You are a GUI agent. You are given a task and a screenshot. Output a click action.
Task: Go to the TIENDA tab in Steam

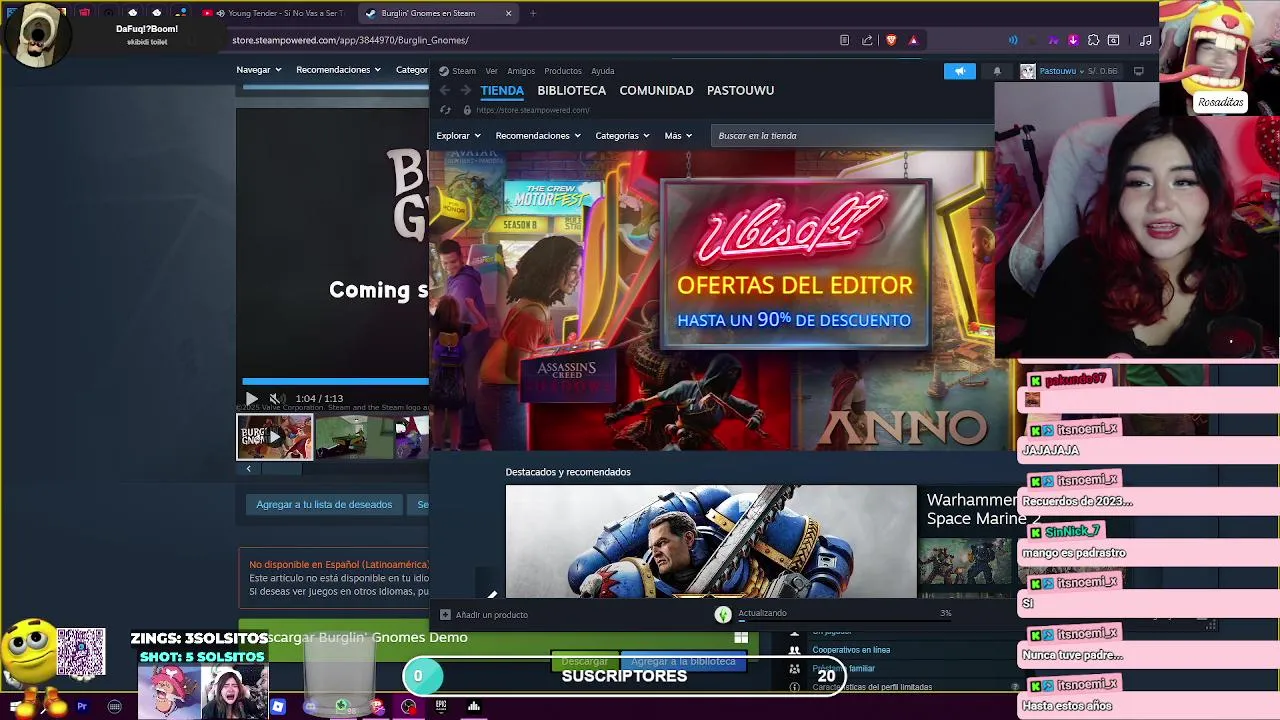point(502,90)
